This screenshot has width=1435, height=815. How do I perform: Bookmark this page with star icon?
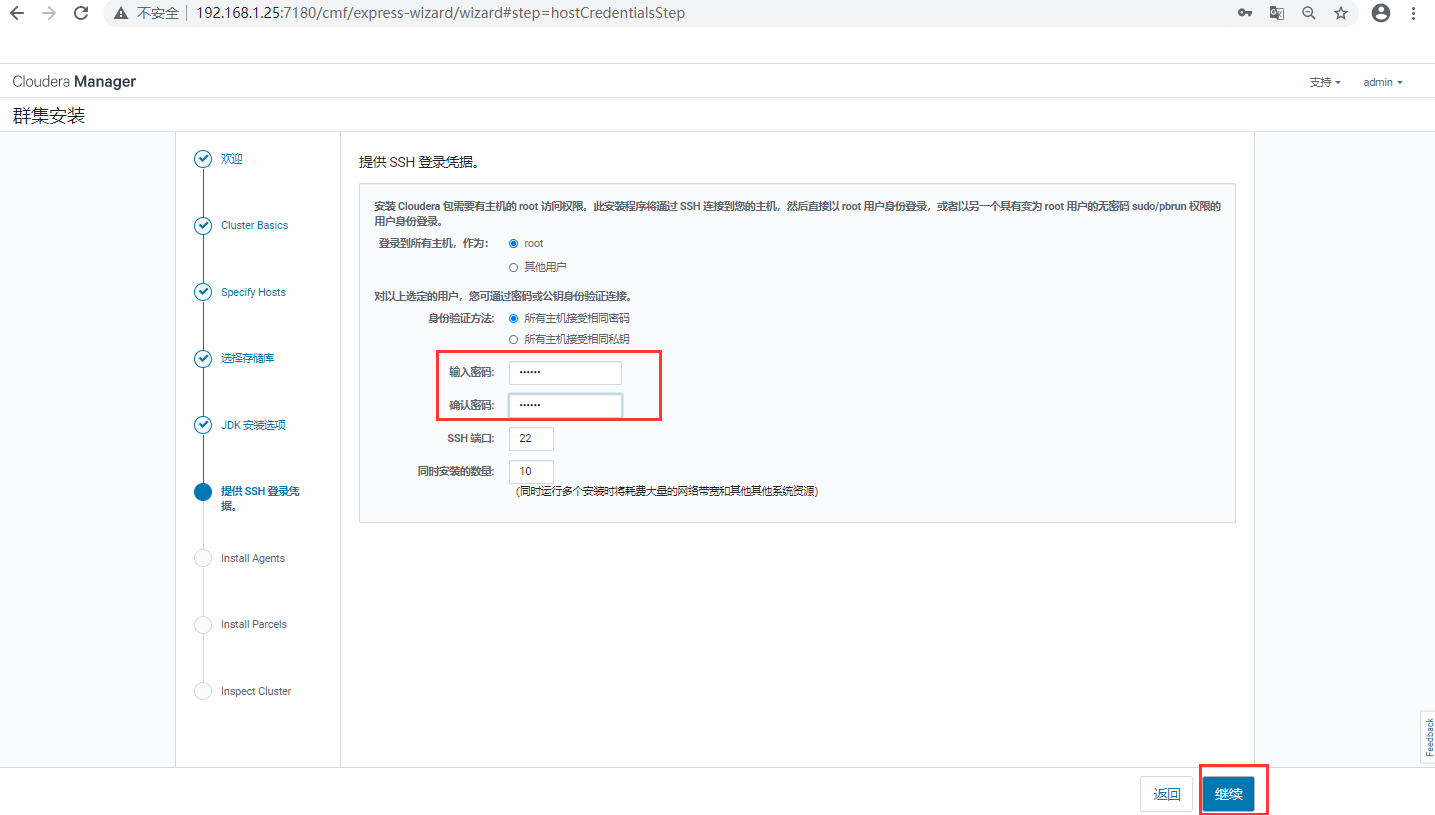1341,13
